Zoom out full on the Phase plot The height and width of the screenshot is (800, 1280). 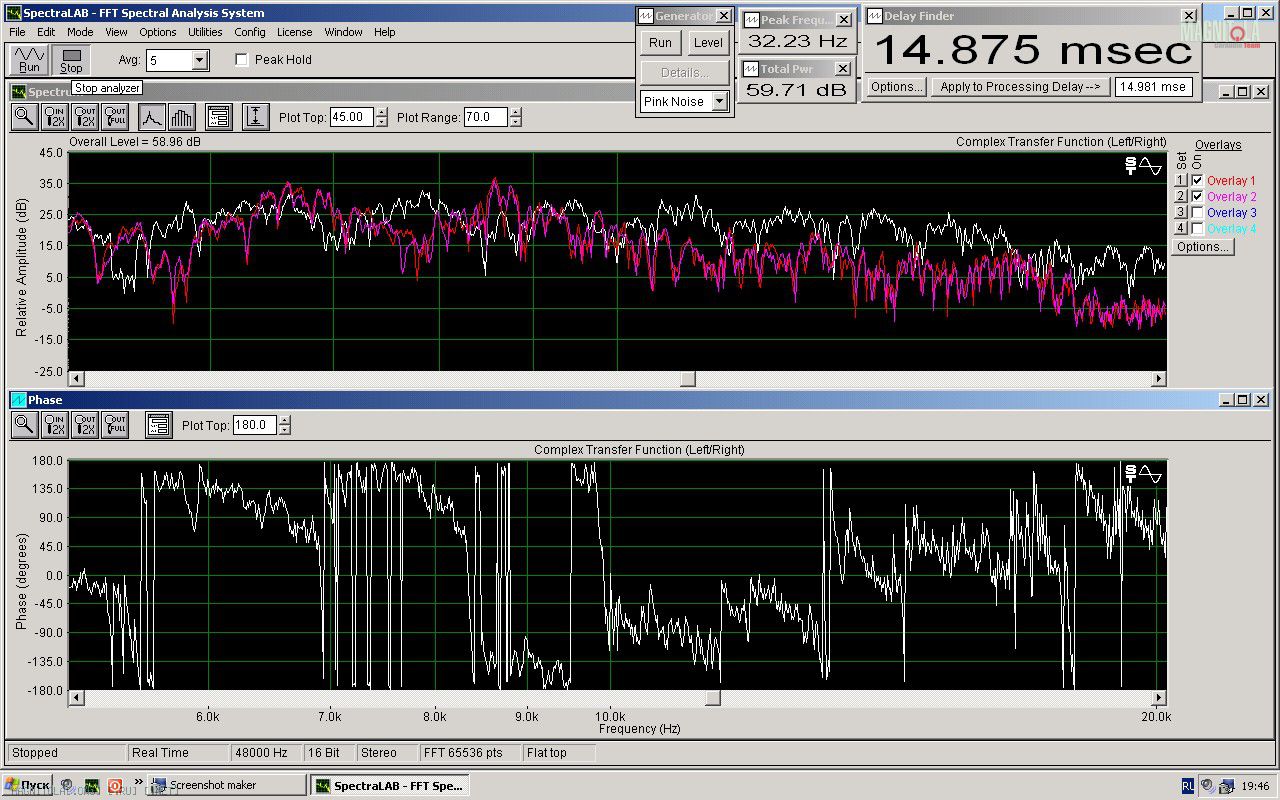pyautogui.click(x=116, y=425)
